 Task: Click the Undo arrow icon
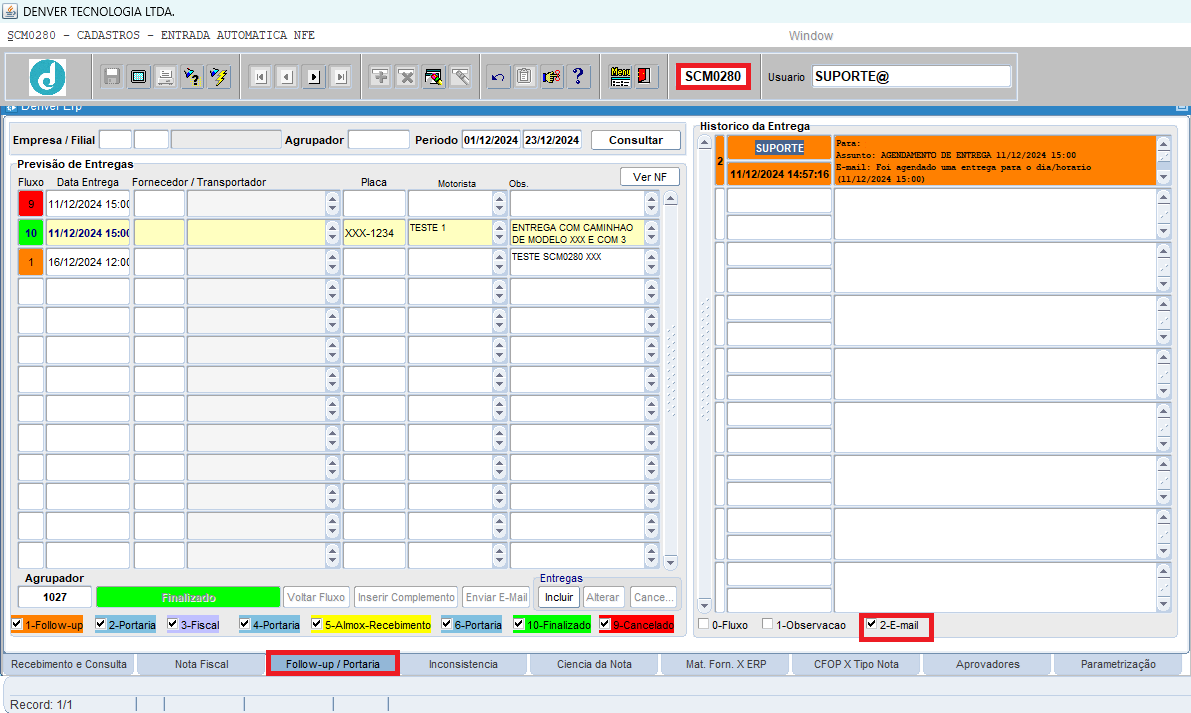(498, 77)
